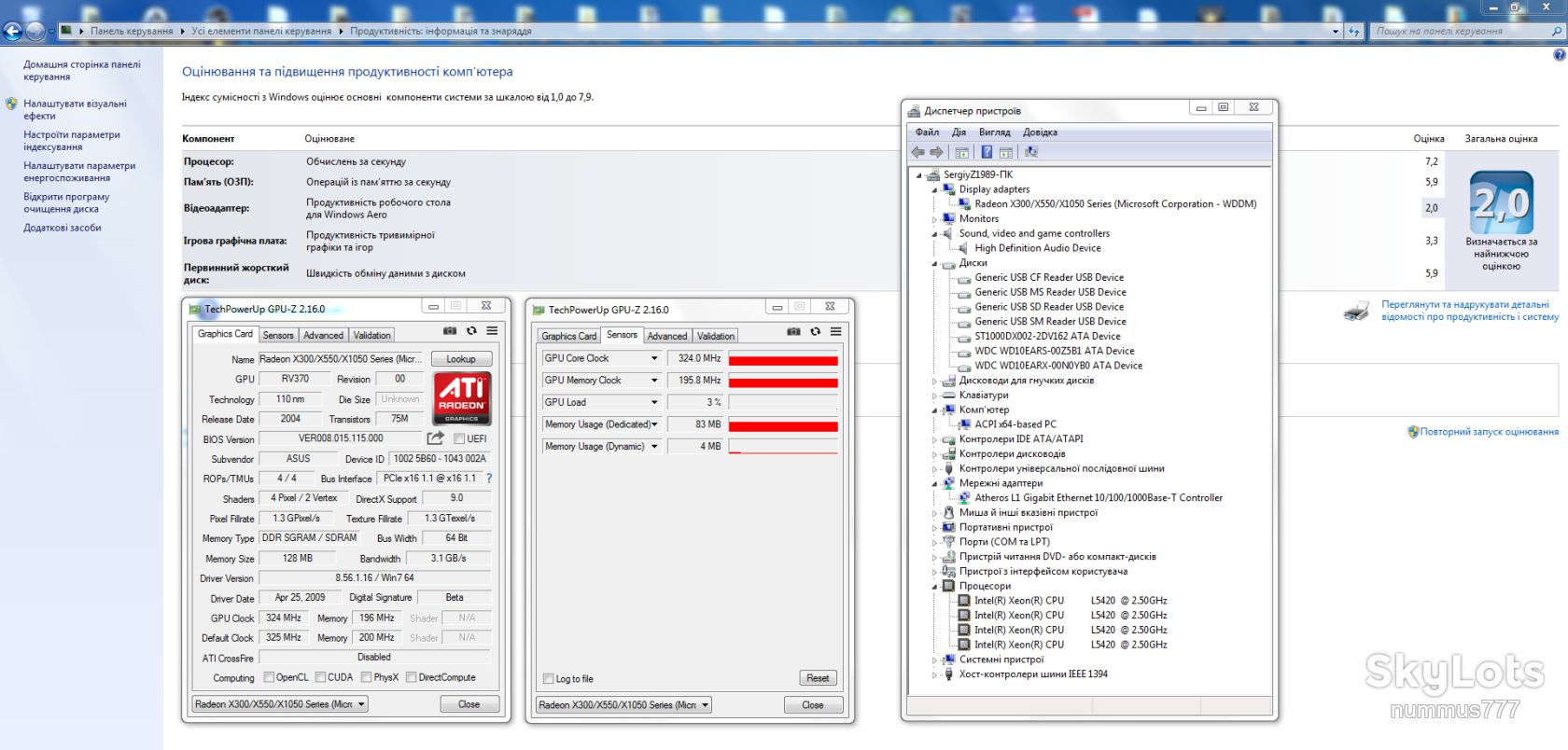
Task: Open the GPU Memory Clock sensor dropdown
Action: tap(653, 381)
